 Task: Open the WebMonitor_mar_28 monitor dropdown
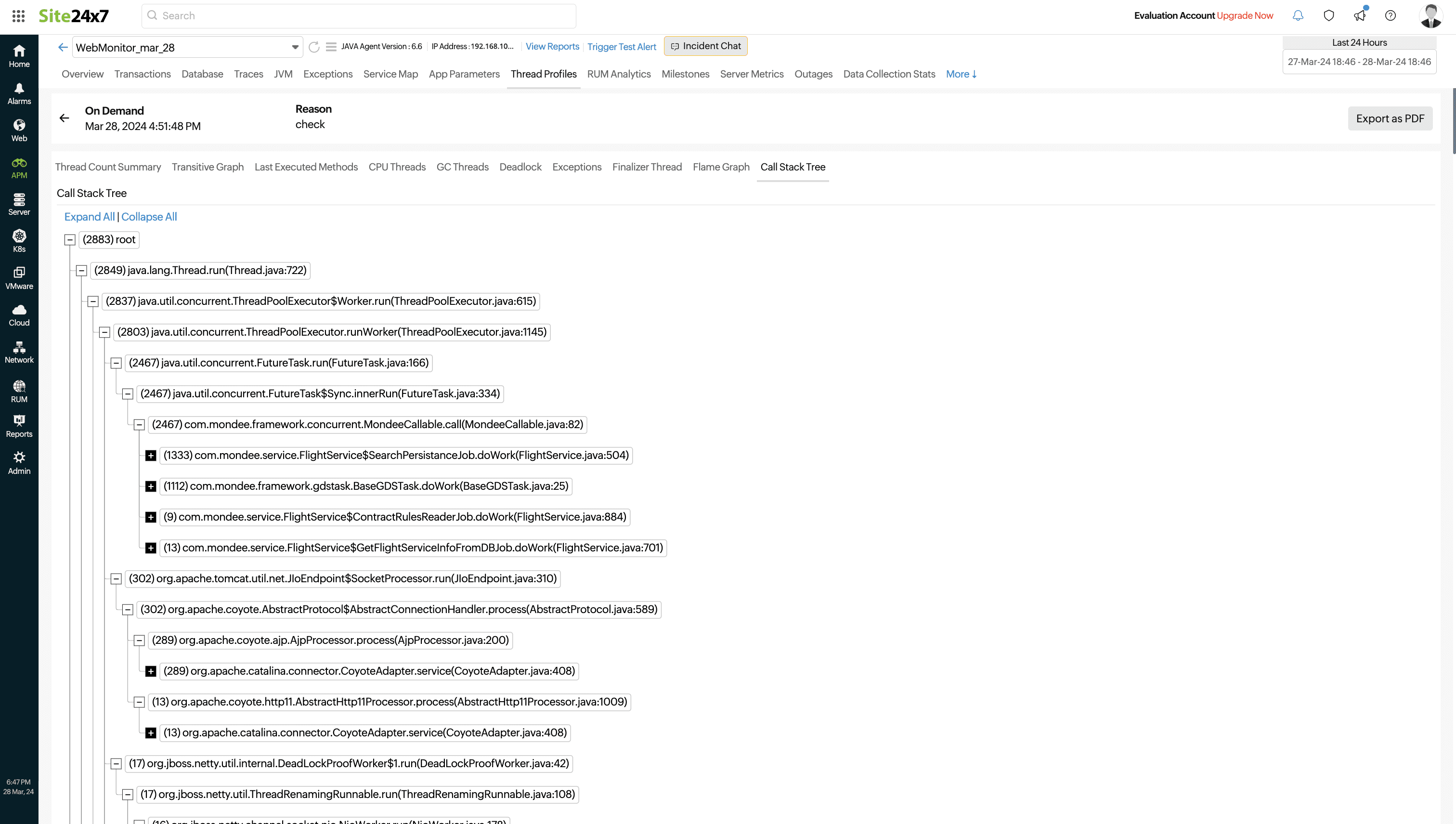click(x=295, y=48)
